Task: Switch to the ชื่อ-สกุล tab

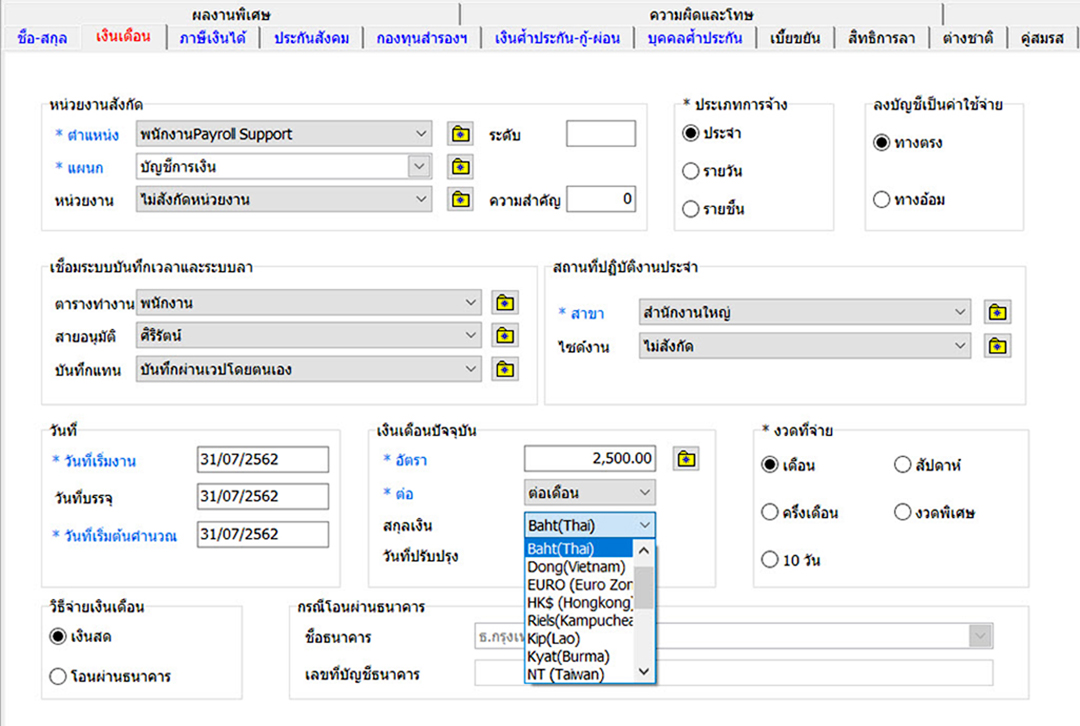Action: (x=42, y=38)
